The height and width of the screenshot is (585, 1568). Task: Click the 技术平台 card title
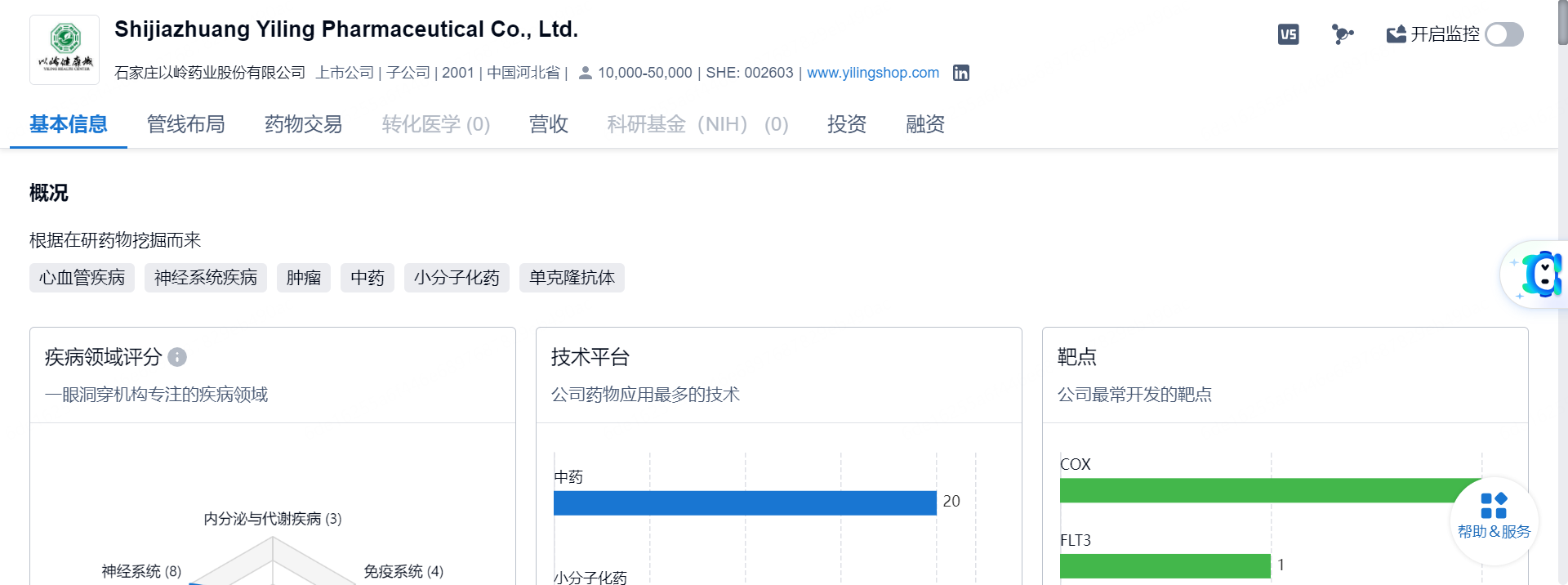pos(590,357)
